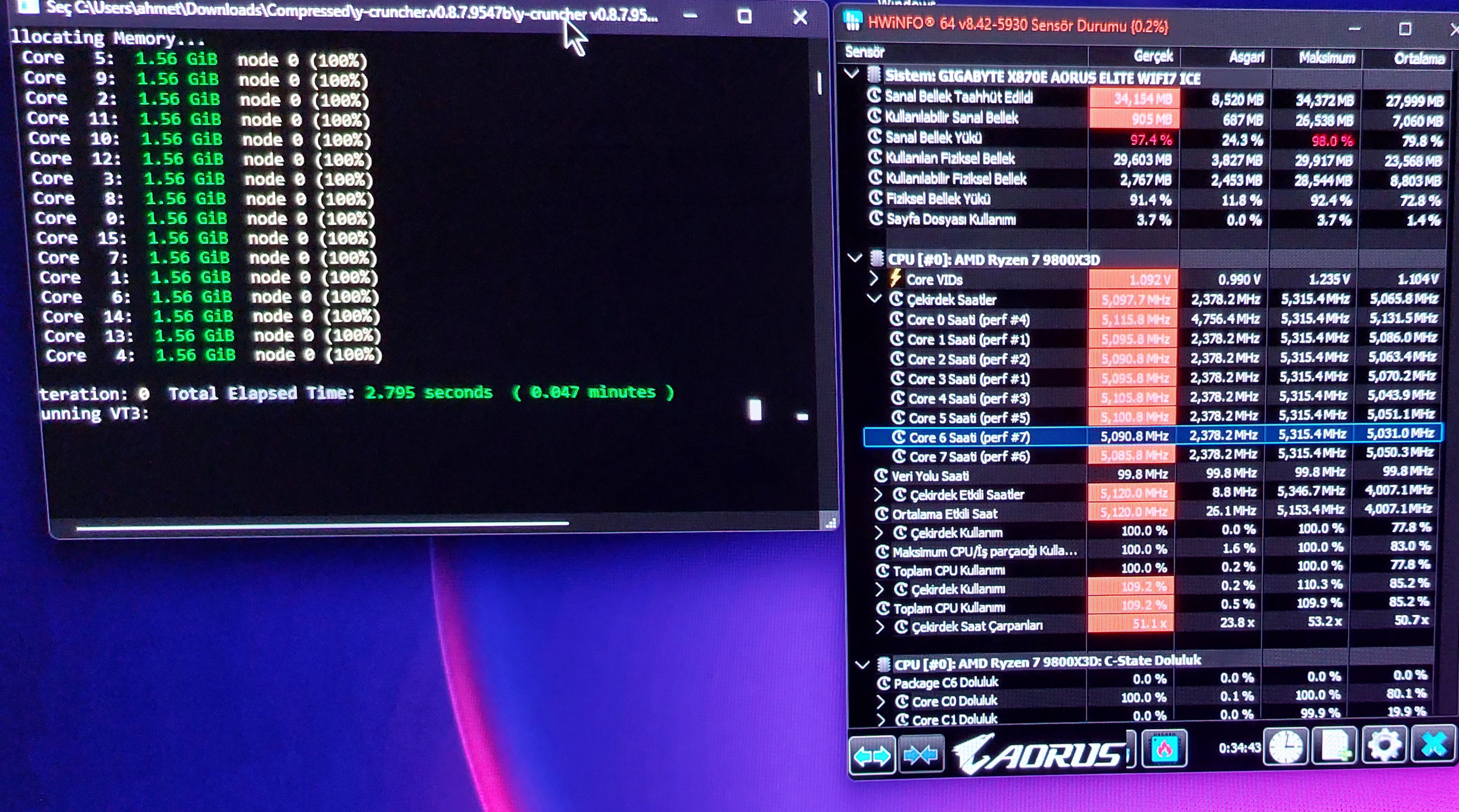Image resolution: width=1459 pixels, height=812 pixels.
Task: Collapse the Sistem GIGABYTE X870E group
Action: pyautogui.click(x=851, y=74)
